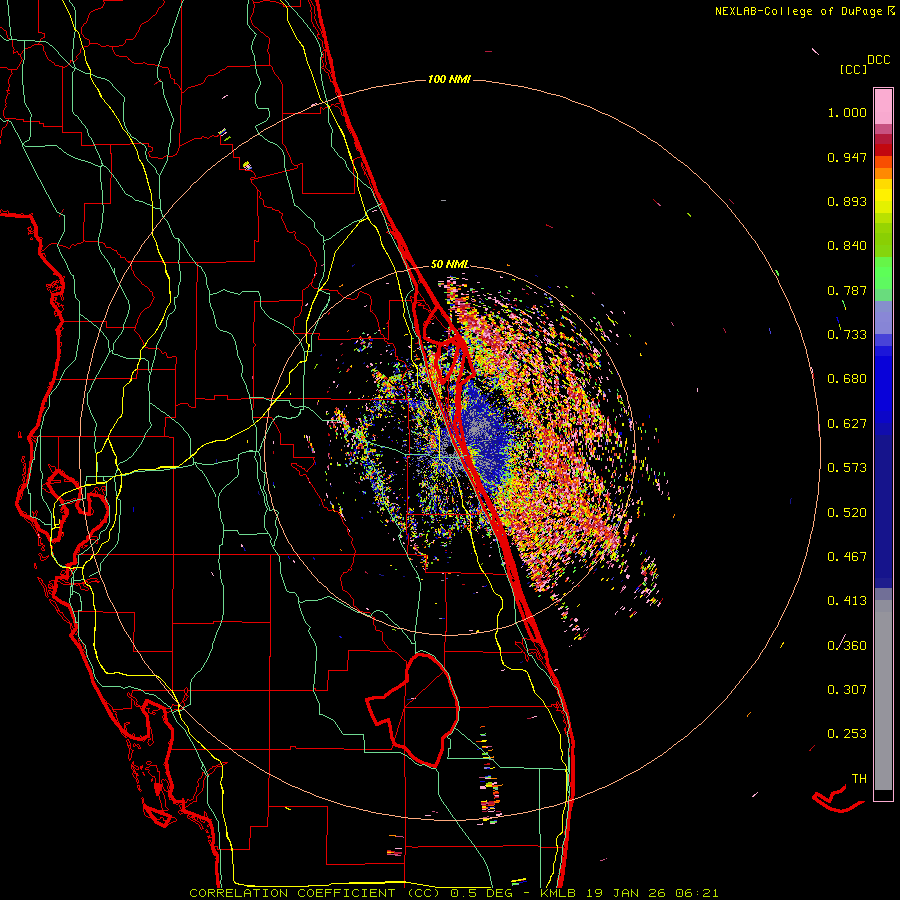This screenshot has width=900, height=900.
Task: Click the 0.307 scale value
Action: click(847, 690)
